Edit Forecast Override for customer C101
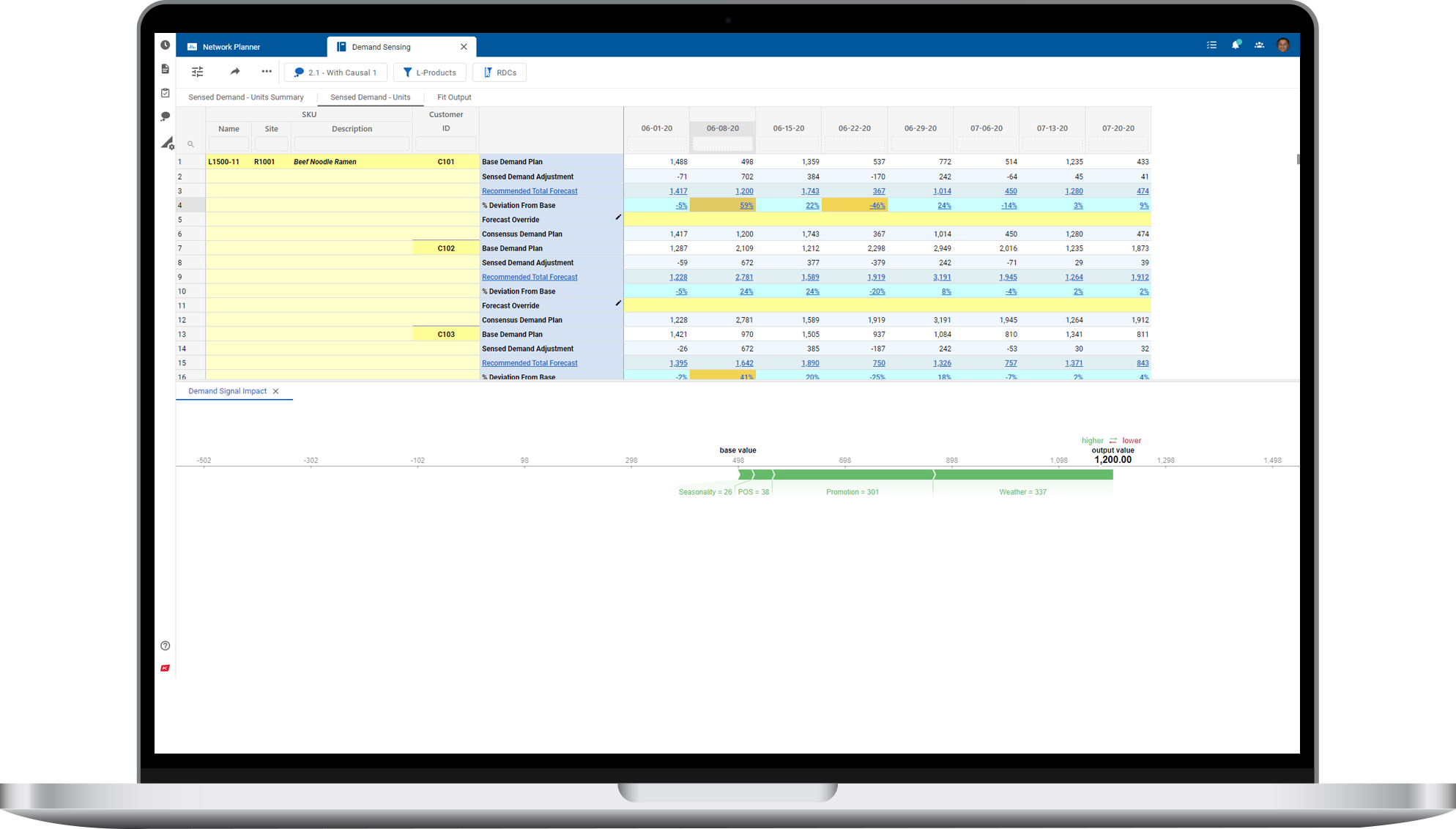The height and width of the screenshot is (829, 1456). (x=618, y=218)
